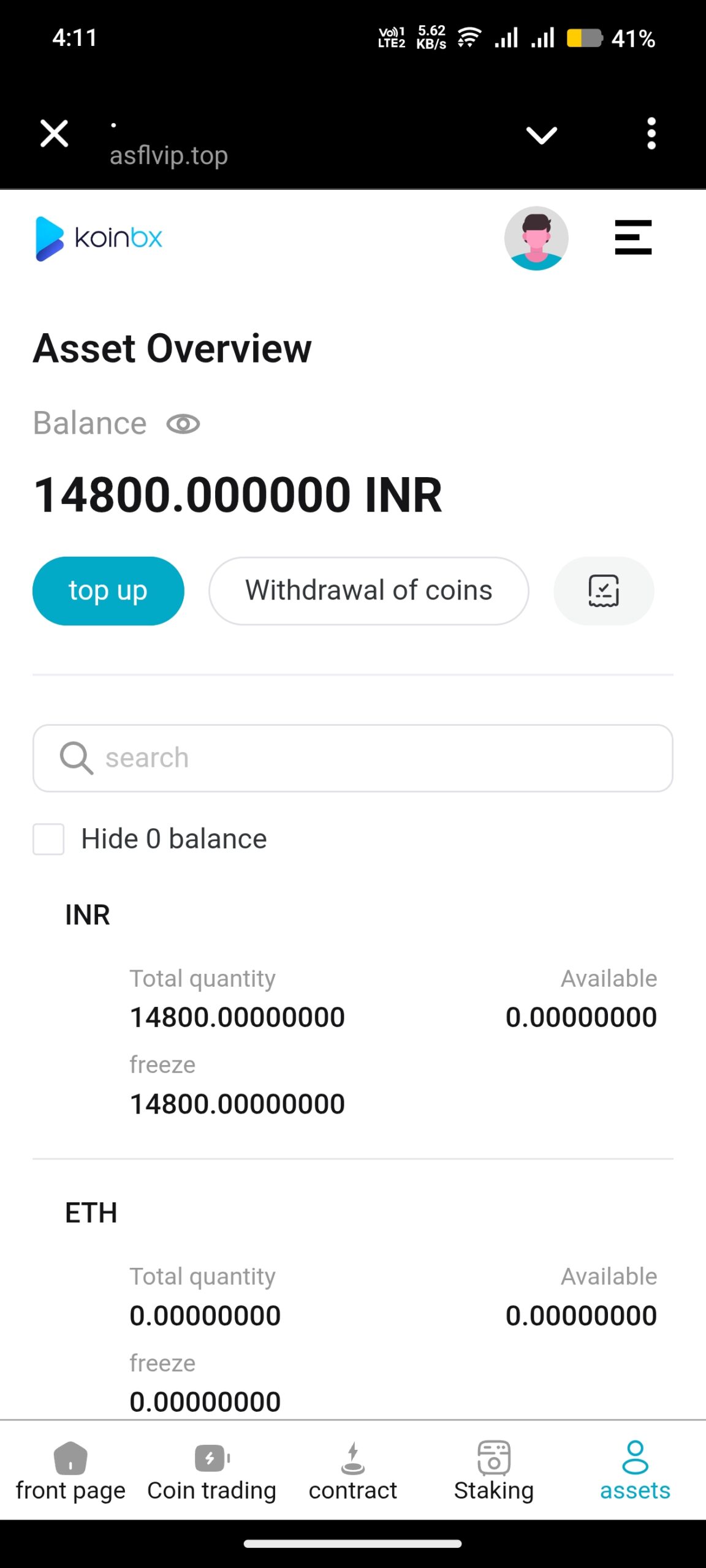Go to the front page tab
This screenshot has width=706, height=1568.
point(70,1471)
